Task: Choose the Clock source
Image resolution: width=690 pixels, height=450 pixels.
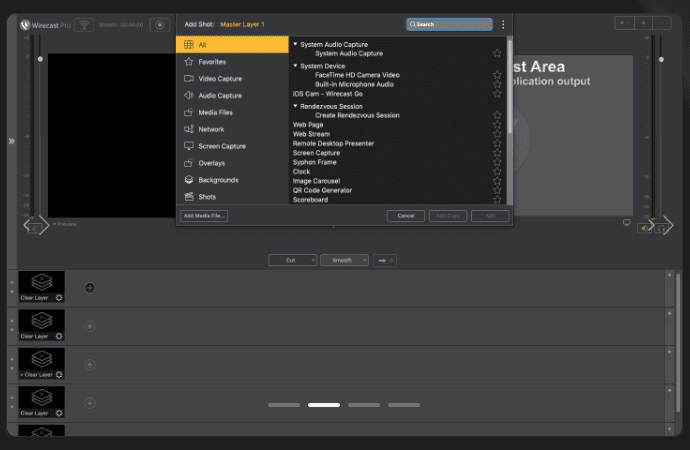Action: coord(301,172)
